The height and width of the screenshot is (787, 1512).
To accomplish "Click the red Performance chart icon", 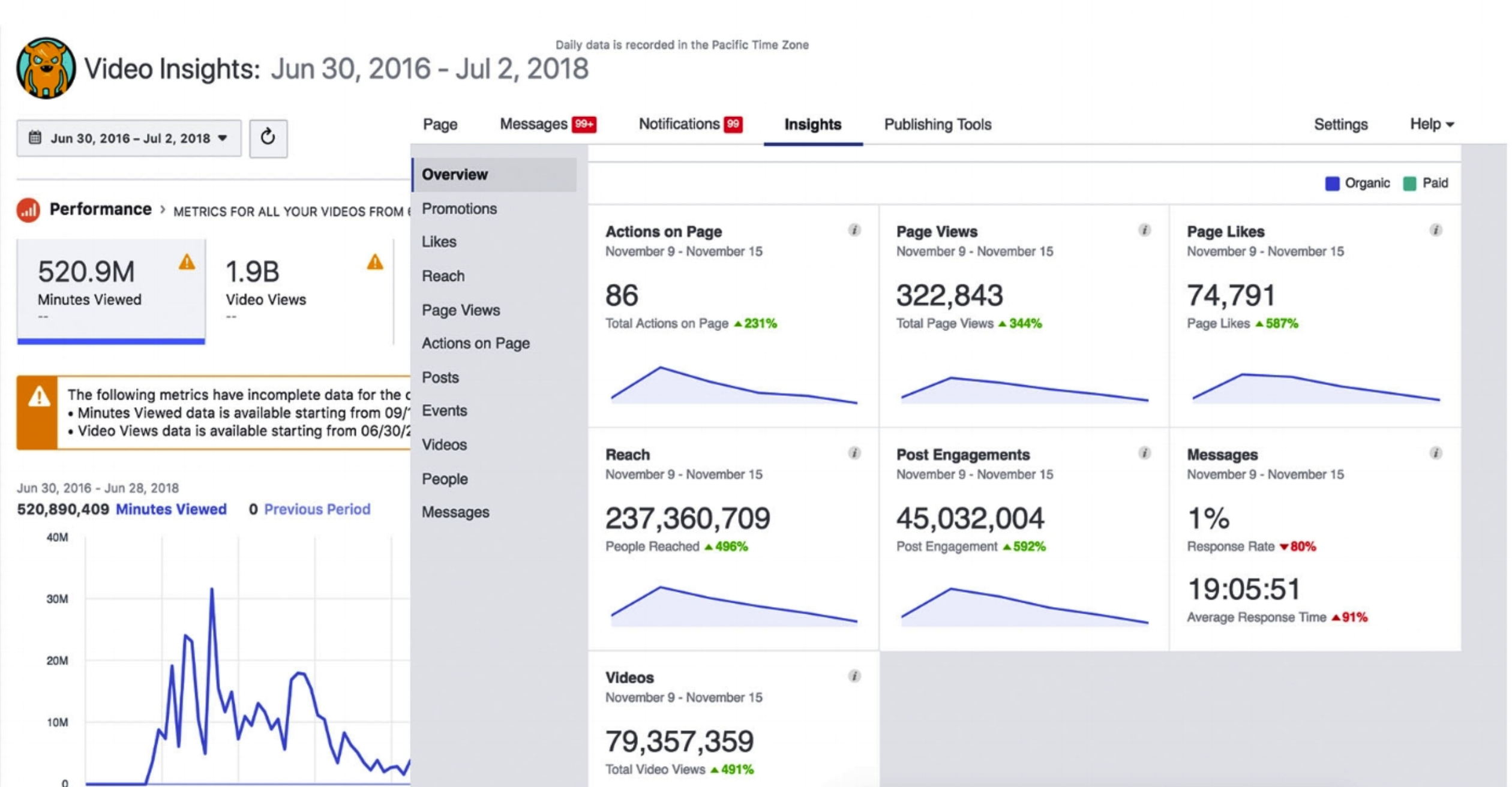I will tap(28, 210).
